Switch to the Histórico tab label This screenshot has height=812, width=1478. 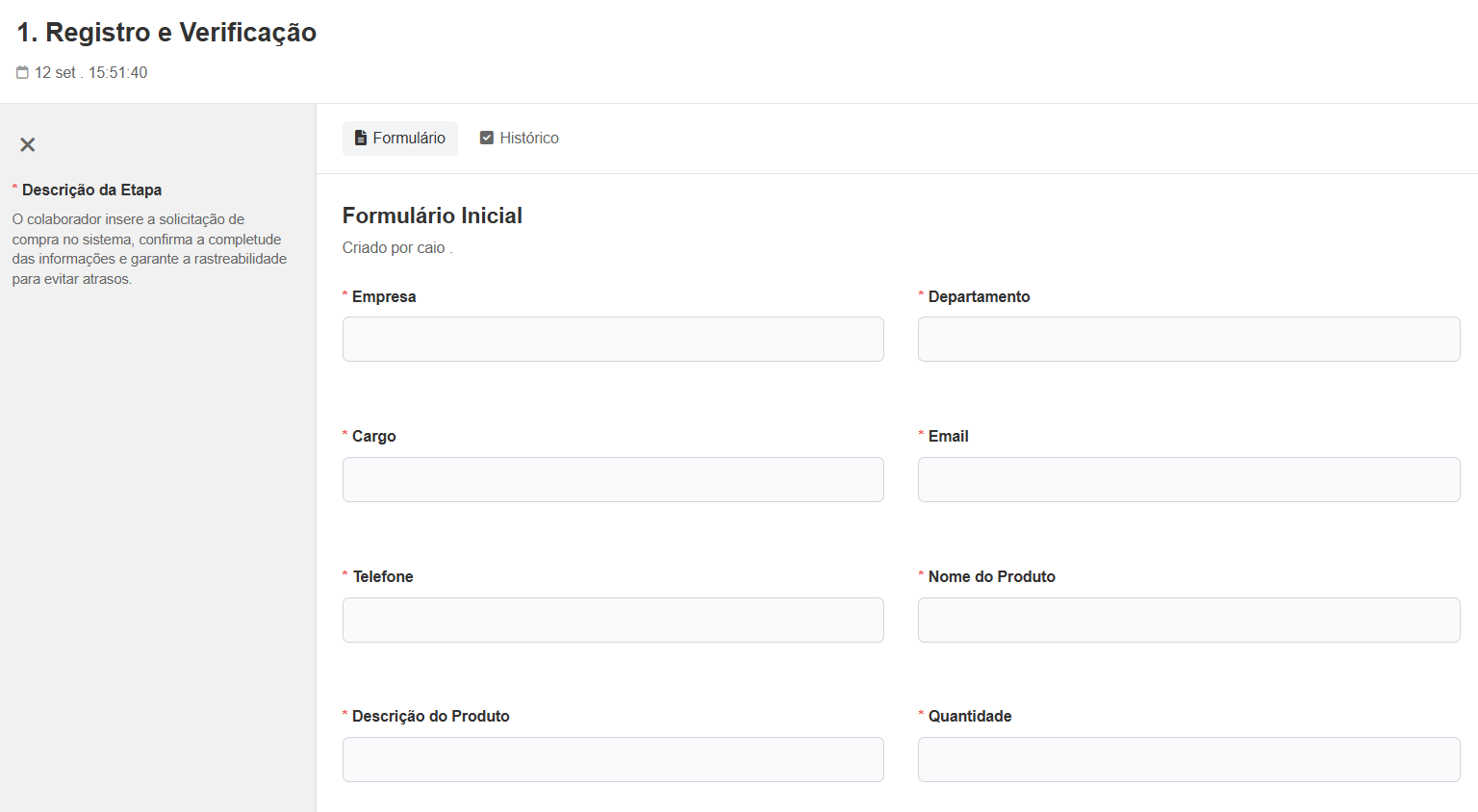click(528, 138)
